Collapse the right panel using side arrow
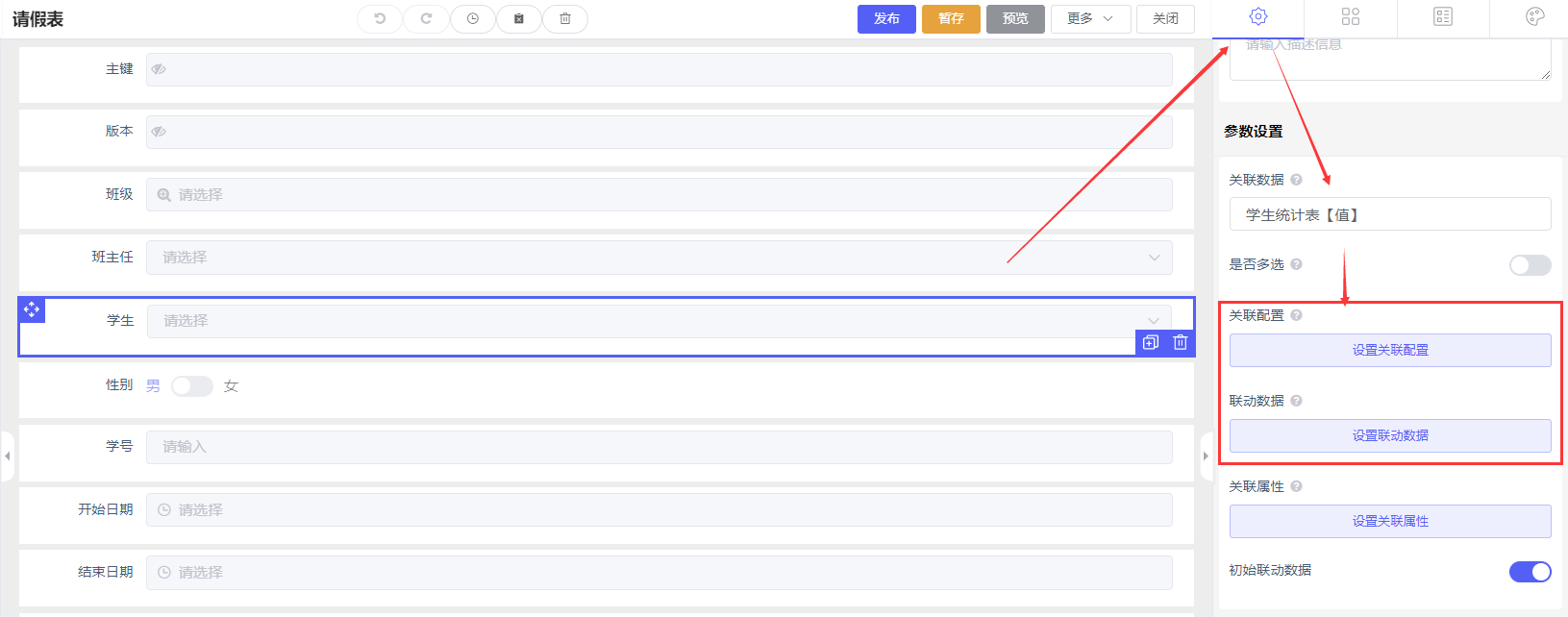This screenshot has width=1568, height=617. (1206, 456)
